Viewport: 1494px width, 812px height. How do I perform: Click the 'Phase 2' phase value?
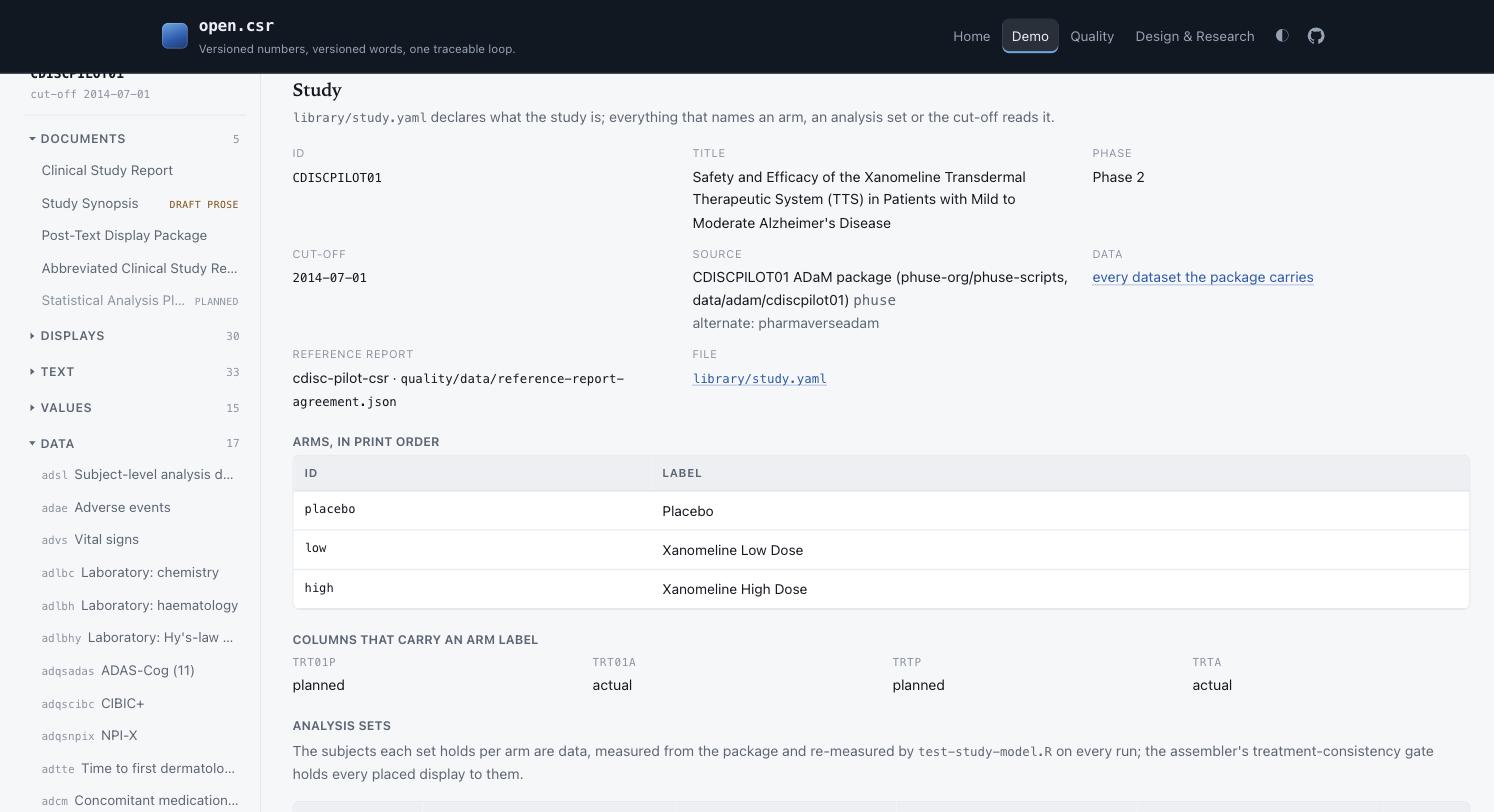coord(1118,177)
